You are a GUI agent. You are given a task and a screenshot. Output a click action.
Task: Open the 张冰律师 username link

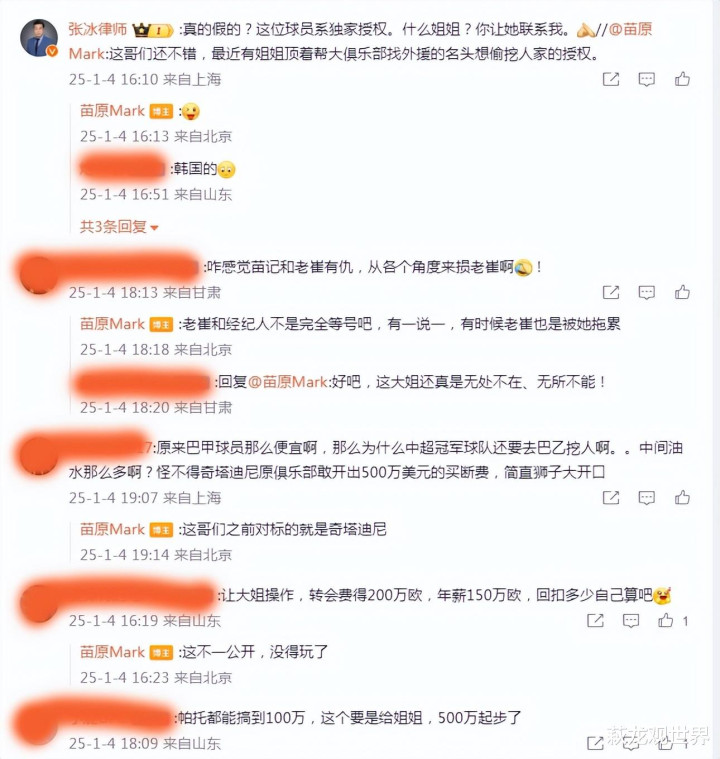coord(97,29)
